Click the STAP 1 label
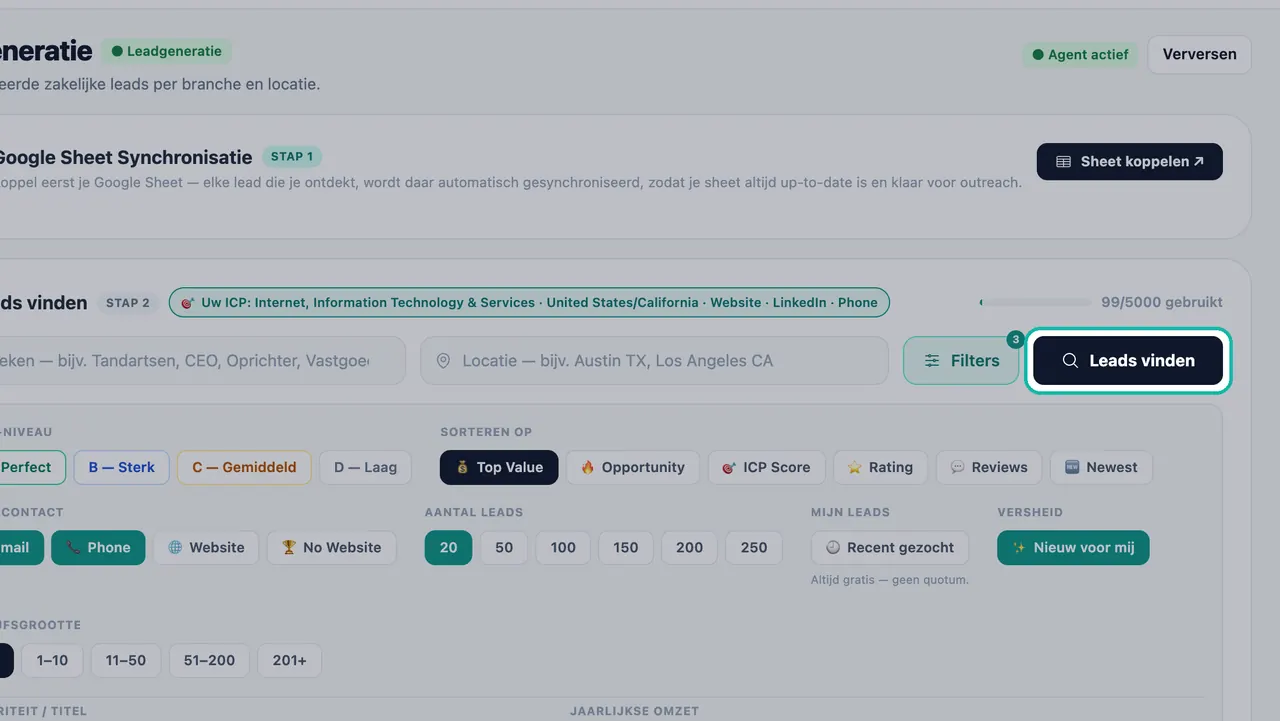 [x=292, y=156]
